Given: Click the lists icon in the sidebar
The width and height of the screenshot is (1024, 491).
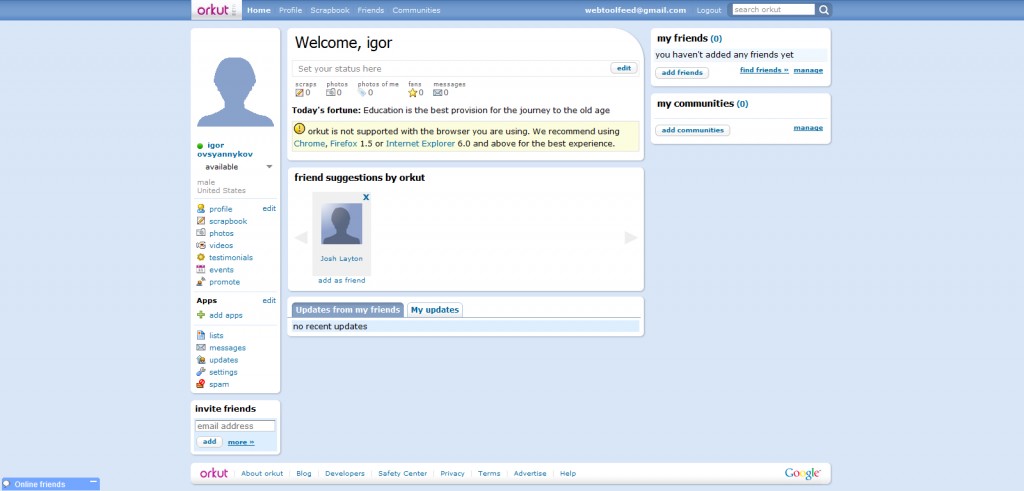Looking at the screenshot, I should click(x=200, y=336).
